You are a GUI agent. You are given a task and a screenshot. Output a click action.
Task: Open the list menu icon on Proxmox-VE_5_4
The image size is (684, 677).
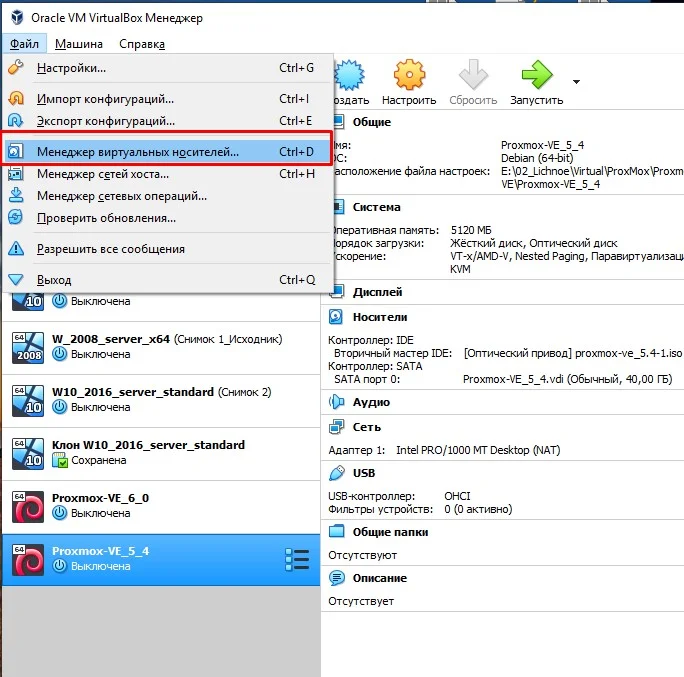pyautogui.click(x=297, y=560)
